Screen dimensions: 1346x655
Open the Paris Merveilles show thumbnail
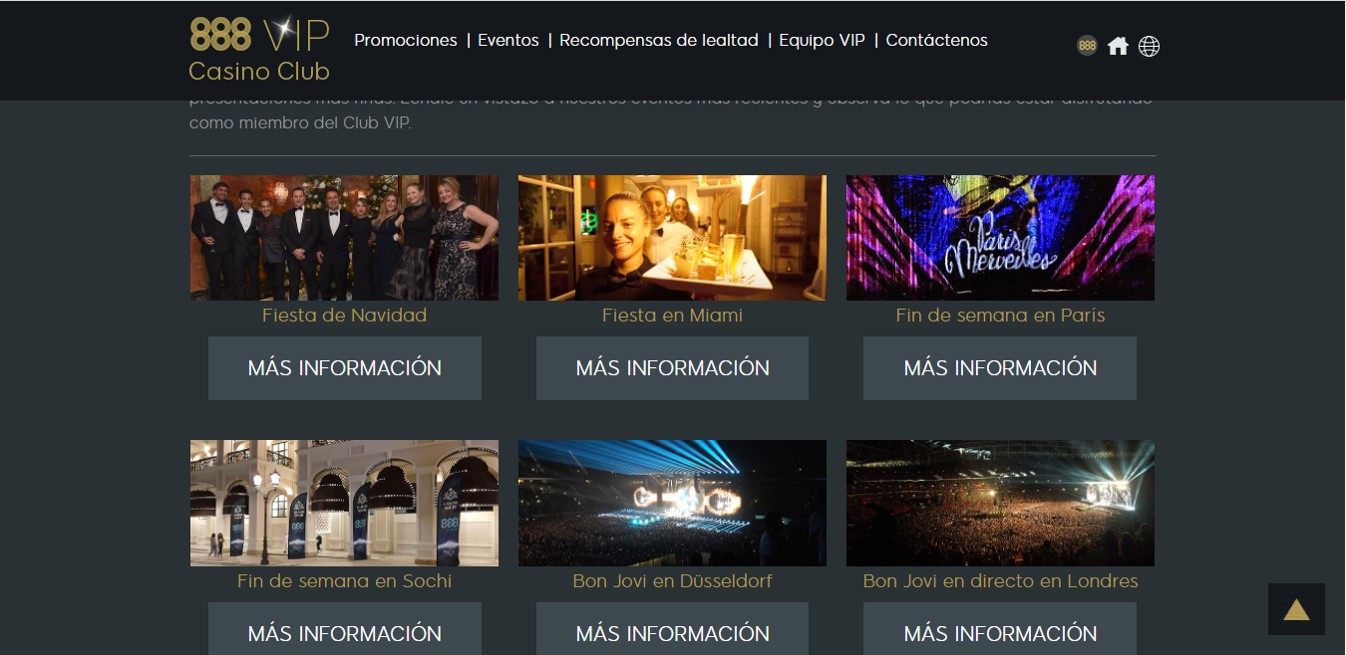point(1000,238)
